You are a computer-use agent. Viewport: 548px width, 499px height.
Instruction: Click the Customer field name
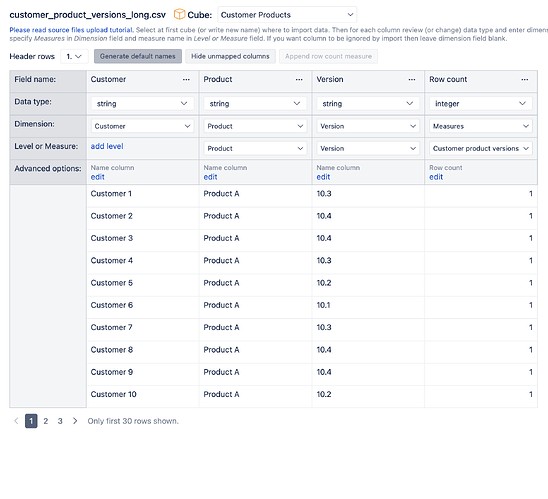[108, 79]
